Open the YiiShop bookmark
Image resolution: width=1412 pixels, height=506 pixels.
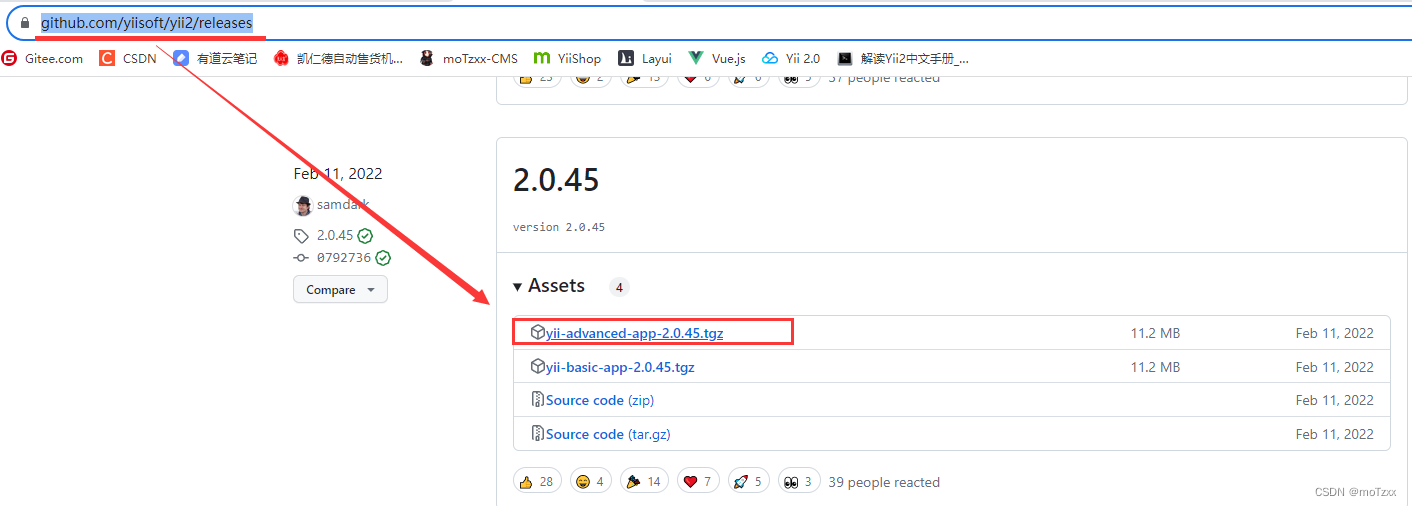568,58
